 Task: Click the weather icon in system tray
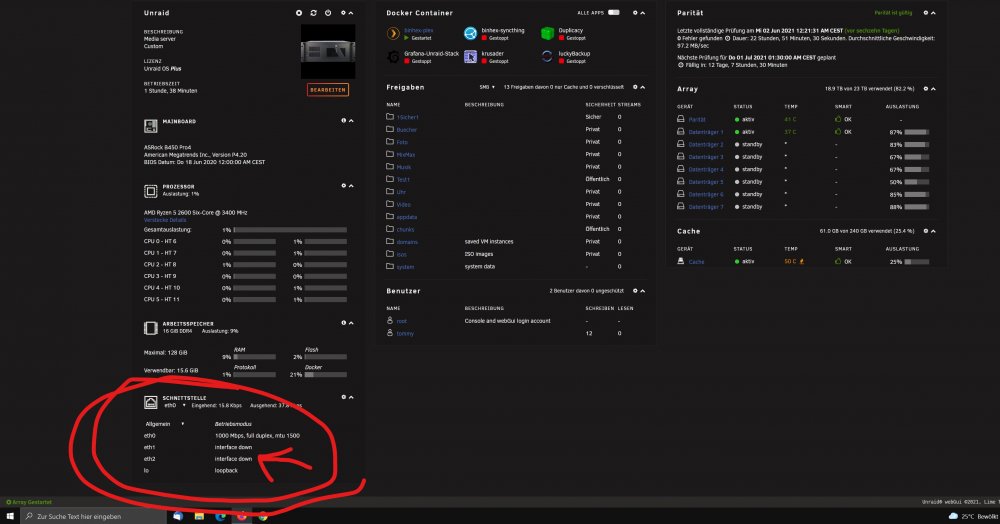[953, 516]
